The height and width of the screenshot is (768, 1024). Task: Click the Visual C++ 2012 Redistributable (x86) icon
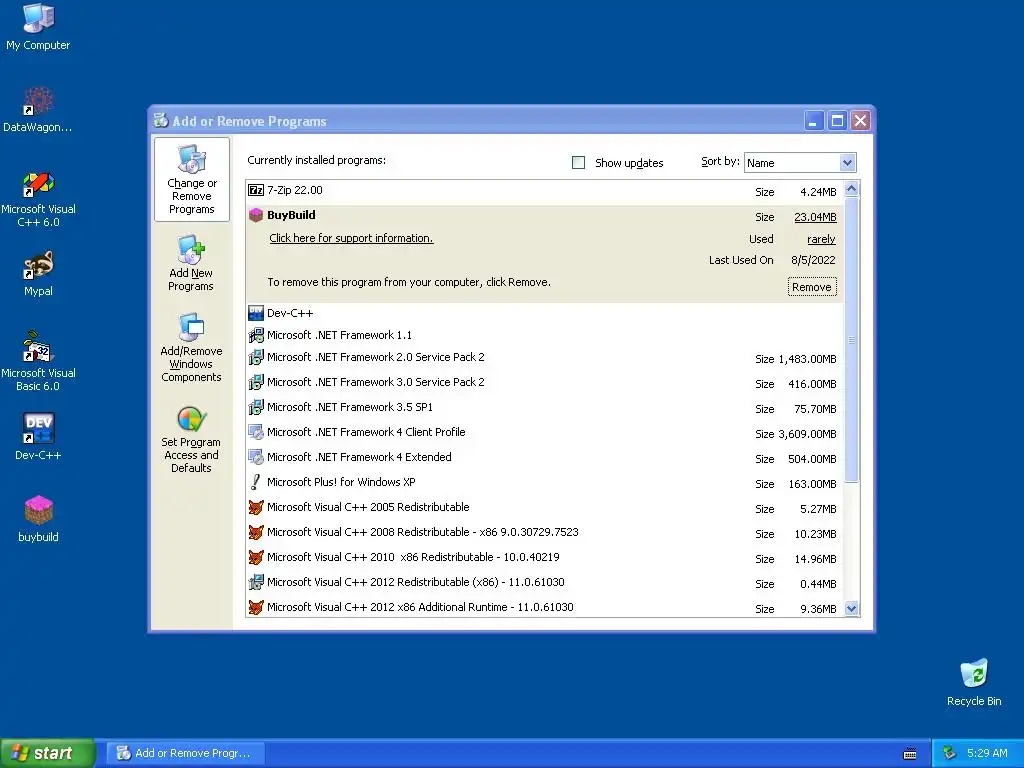(x=256, y=582)
